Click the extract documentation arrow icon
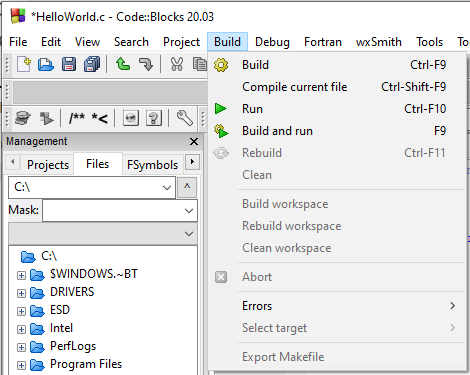This screenshot has height=375, width=470. coord(46,118)
